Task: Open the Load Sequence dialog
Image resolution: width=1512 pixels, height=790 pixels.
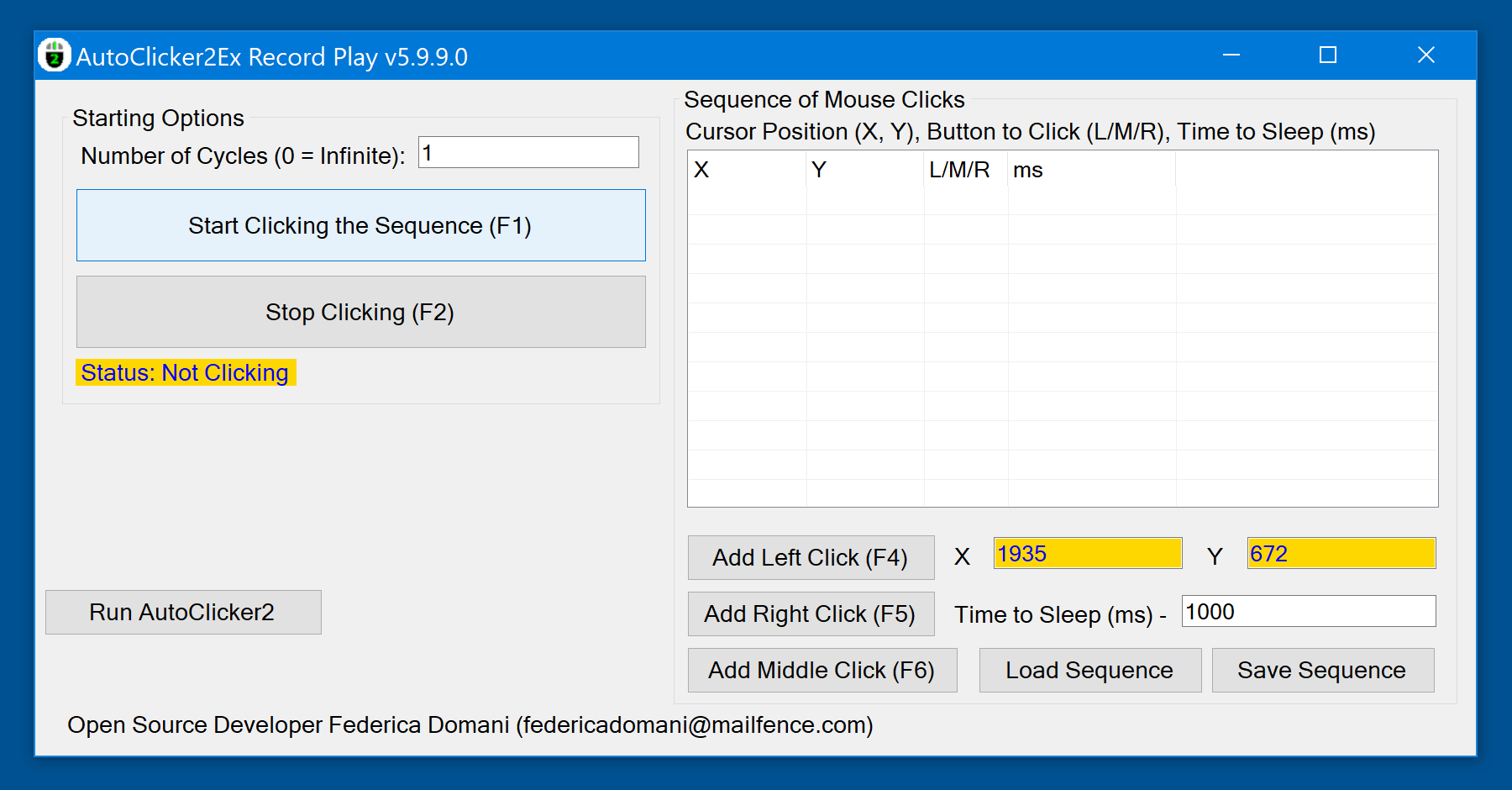Action: click(1089, 670)
